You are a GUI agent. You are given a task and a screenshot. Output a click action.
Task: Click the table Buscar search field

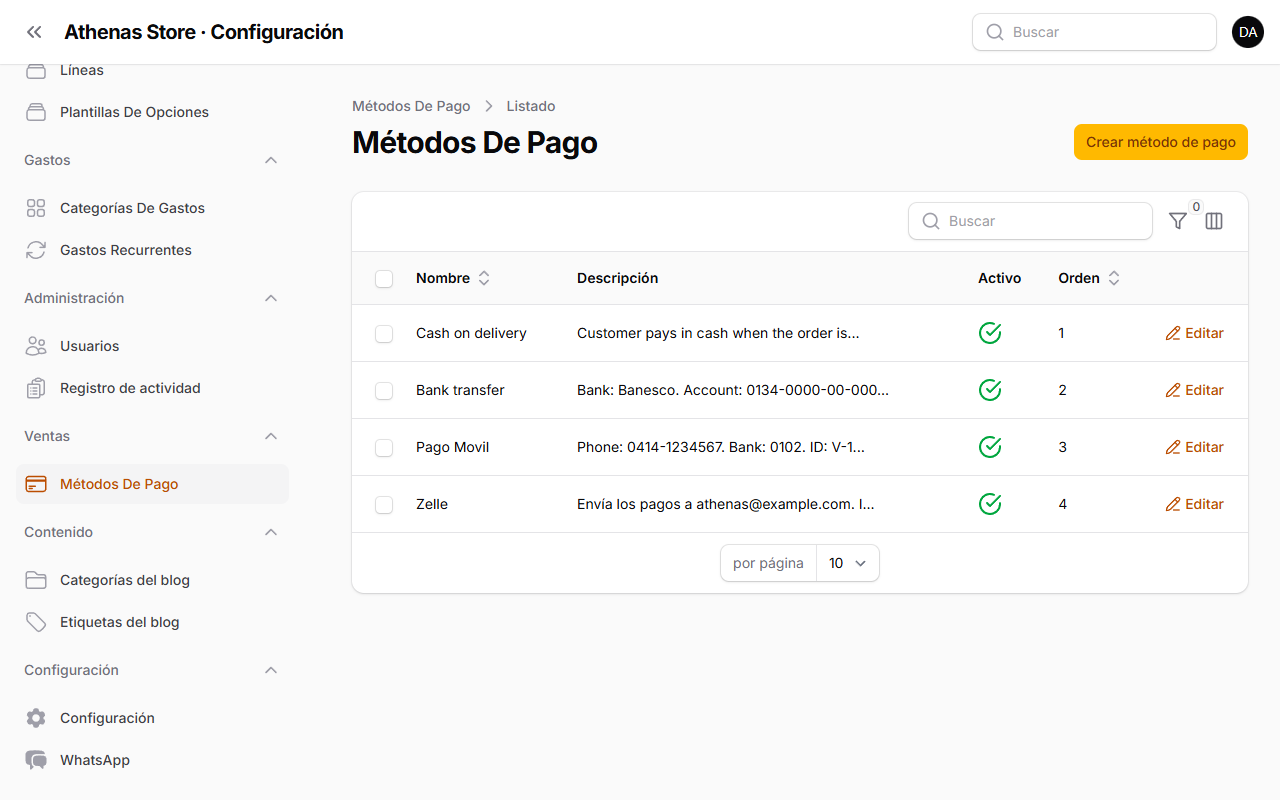(1030, 221)
